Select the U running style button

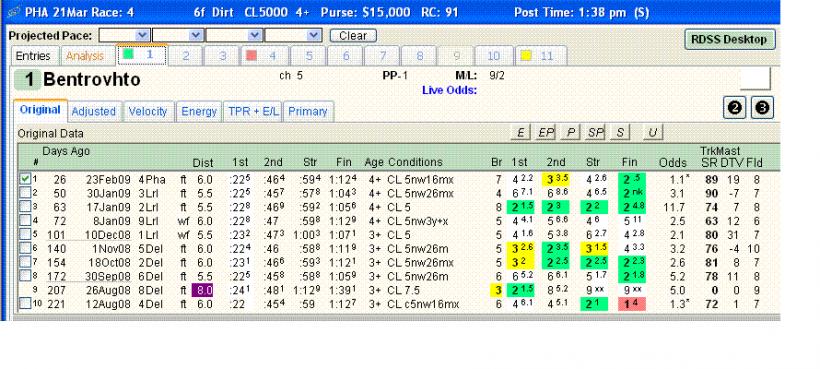(652, 133)
